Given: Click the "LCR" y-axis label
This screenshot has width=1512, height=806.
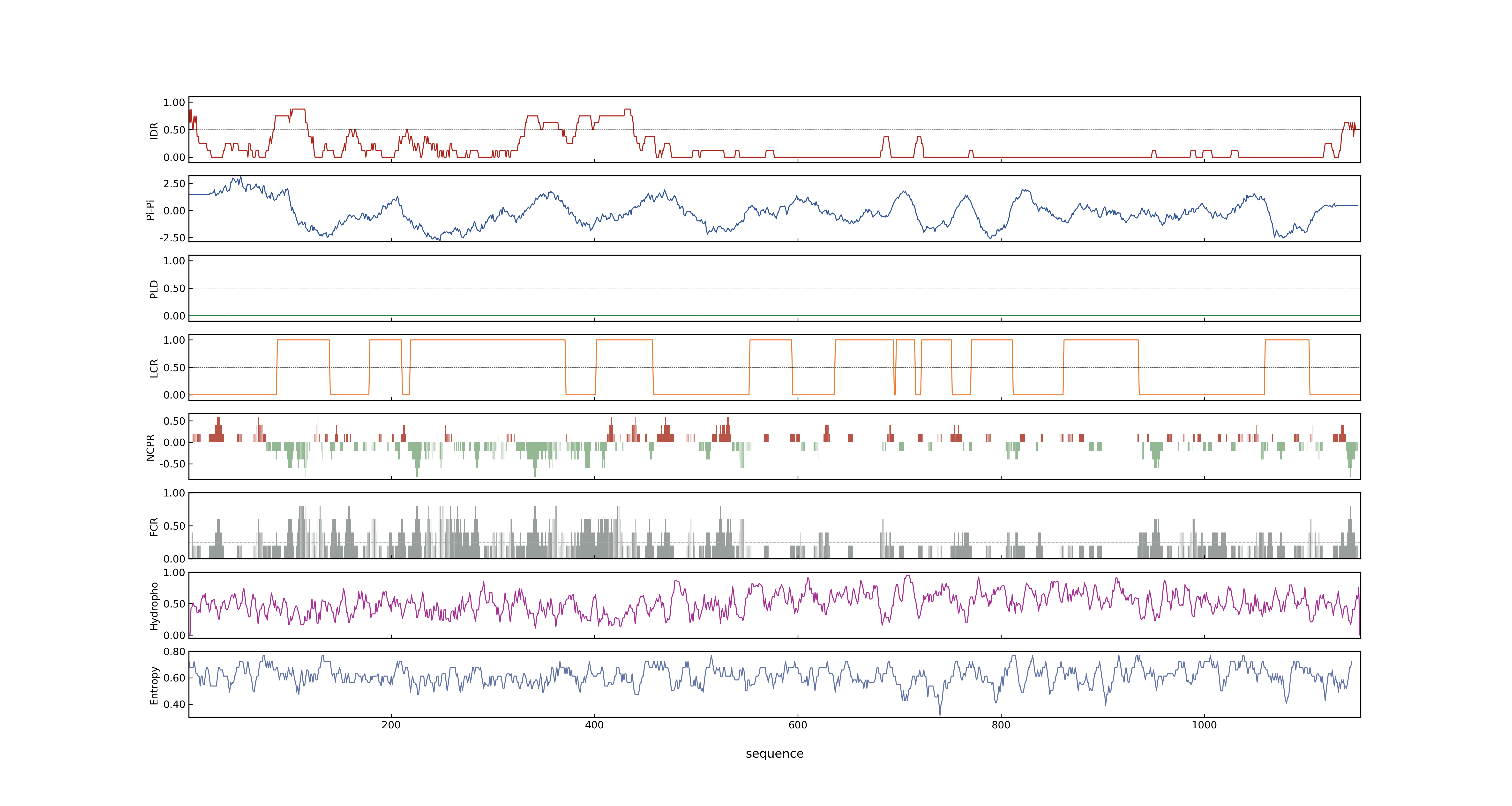Looking at the screenshot, I should click(154, 368).
